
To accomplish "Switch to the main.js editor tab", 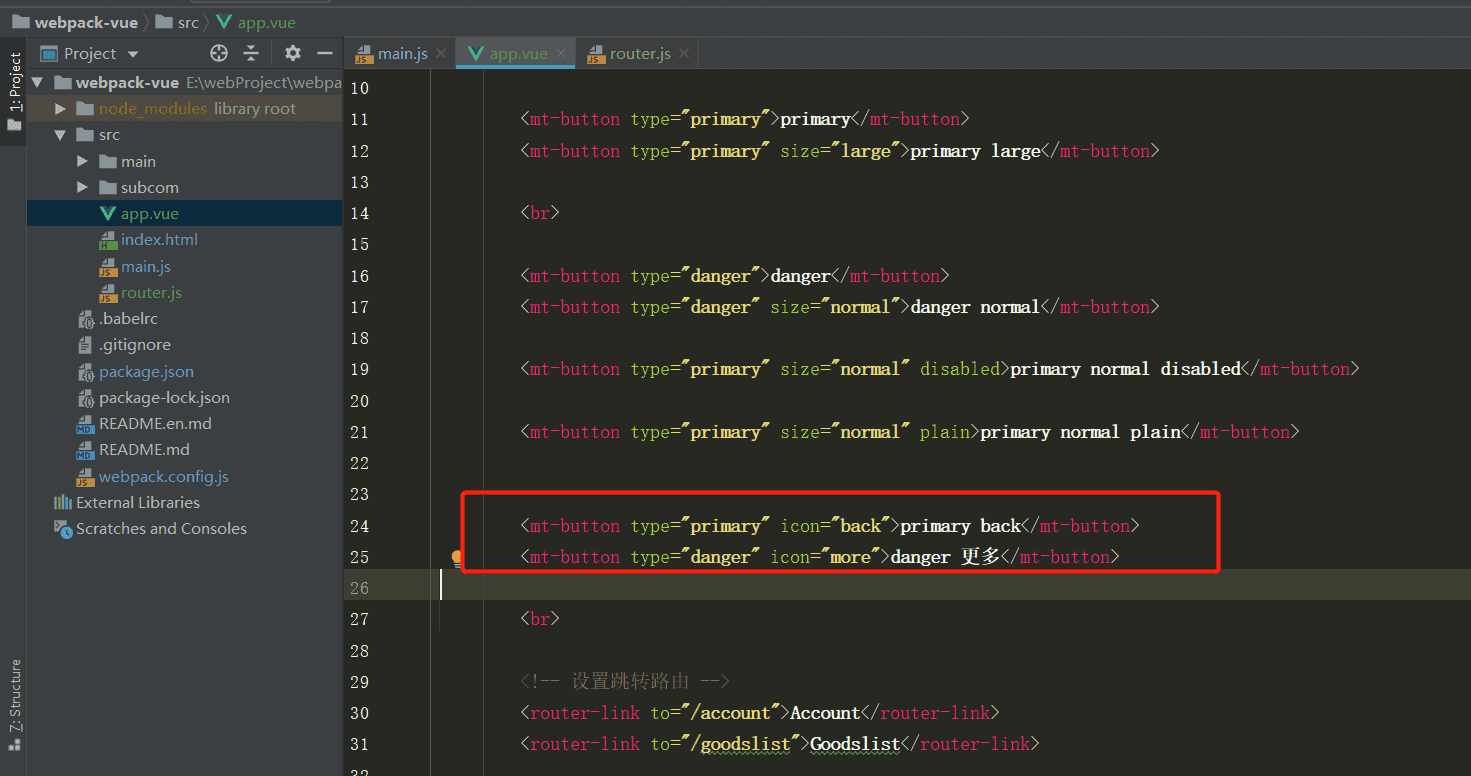I will pyautogui.click(x=404, y=53).
